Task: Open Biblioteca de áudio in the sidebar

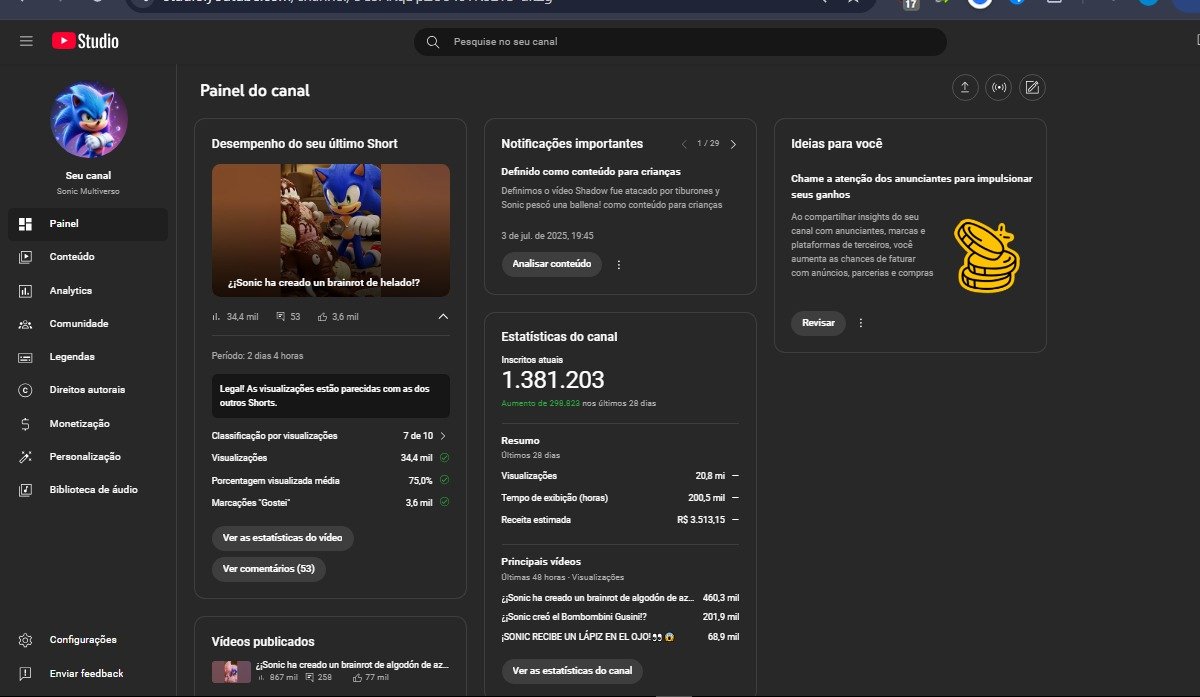Action: (88, 490)
